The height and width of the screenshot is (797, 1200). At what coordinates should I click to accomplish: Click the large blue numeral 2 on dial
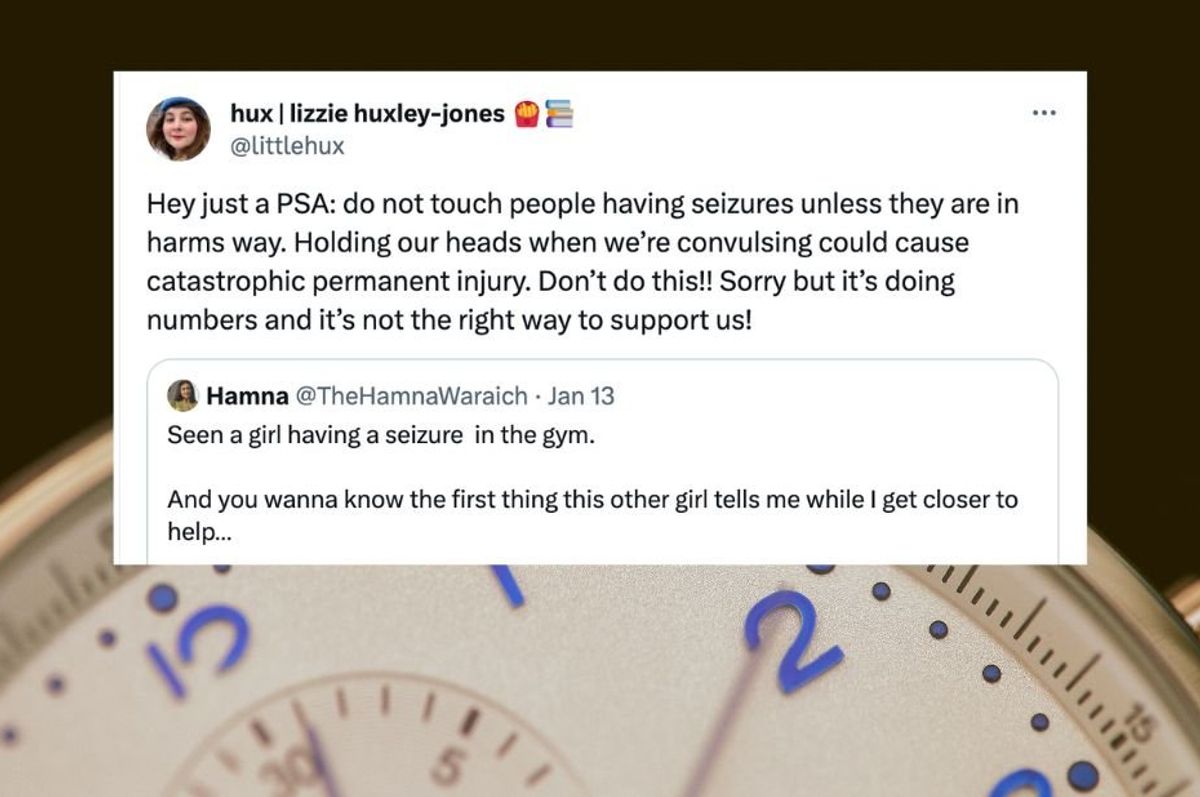[x=792, y=638]
